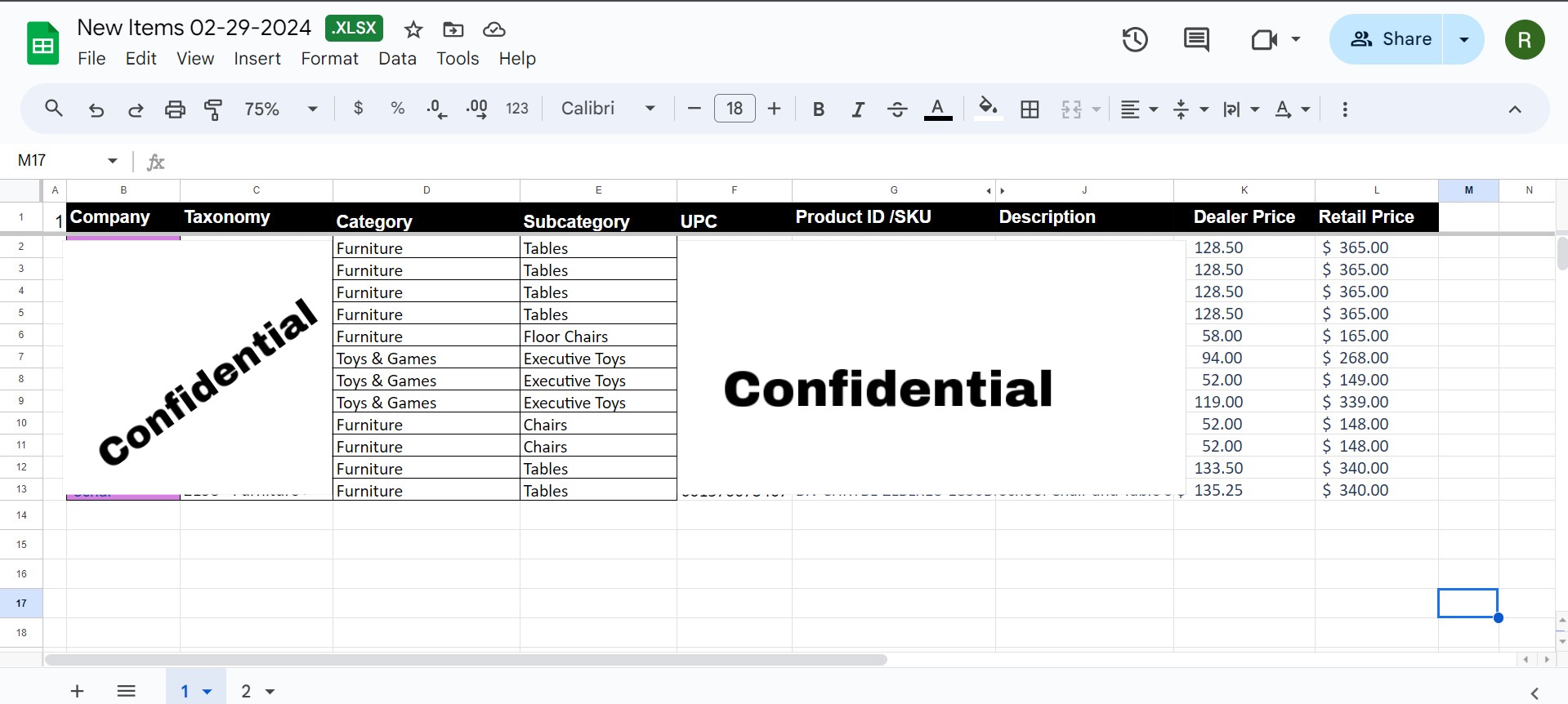Check the cloud document status icon
Screen dimensions: 1568x704
494,30
